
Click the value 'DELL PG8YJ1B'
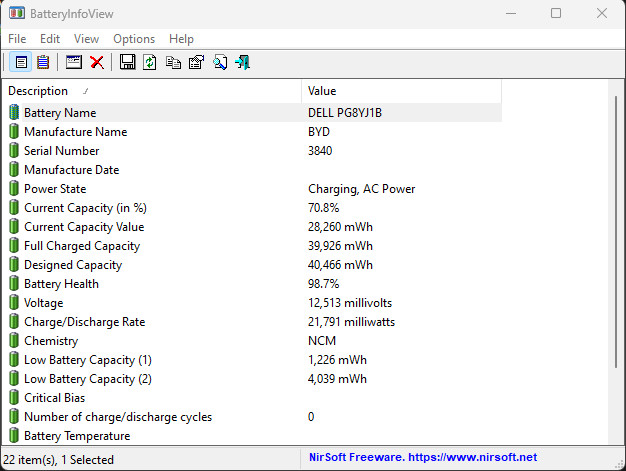(345, 113)
